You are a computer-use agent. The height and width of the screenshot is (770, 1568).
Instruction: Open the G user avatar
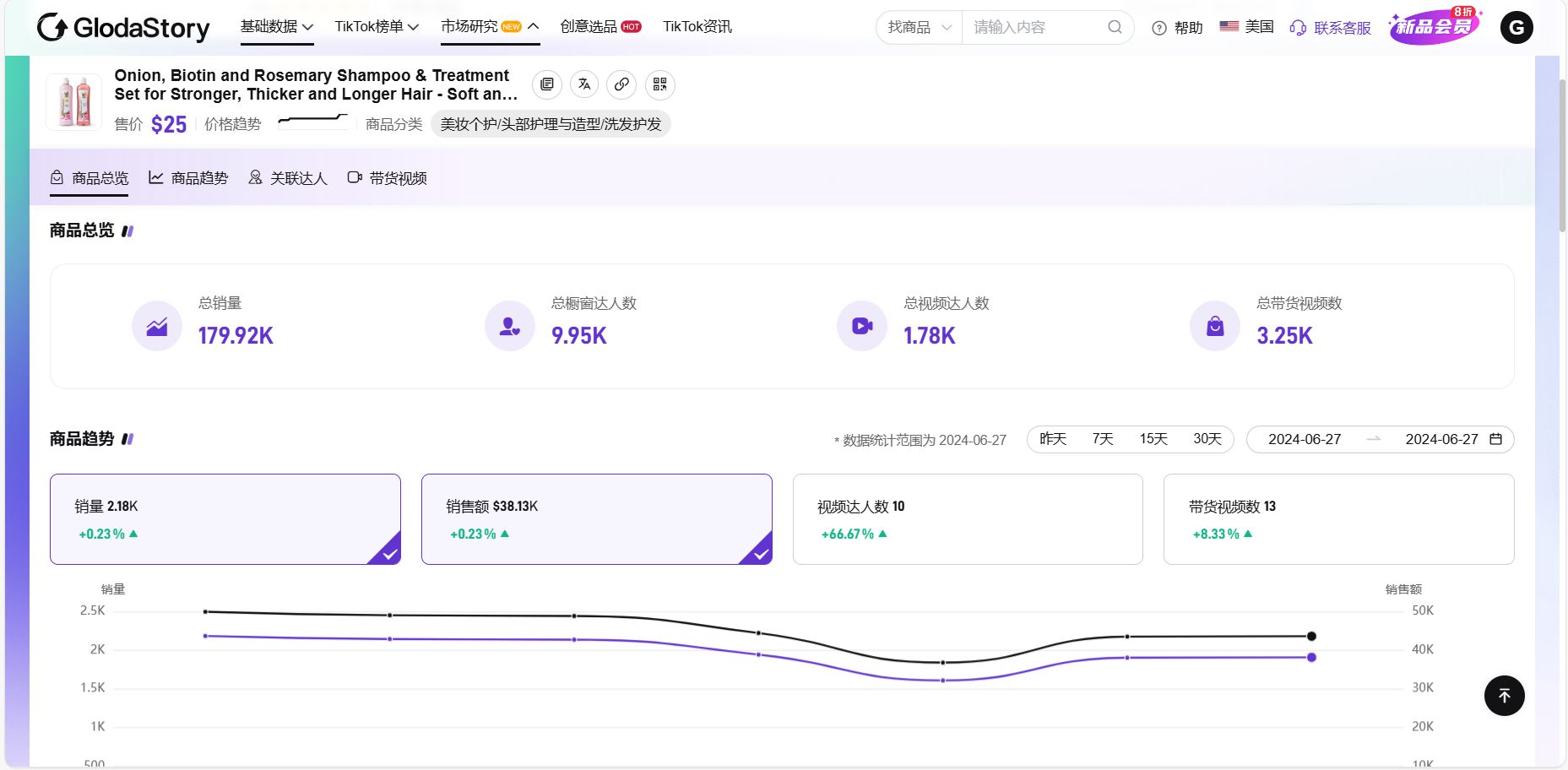[1516, 27]
